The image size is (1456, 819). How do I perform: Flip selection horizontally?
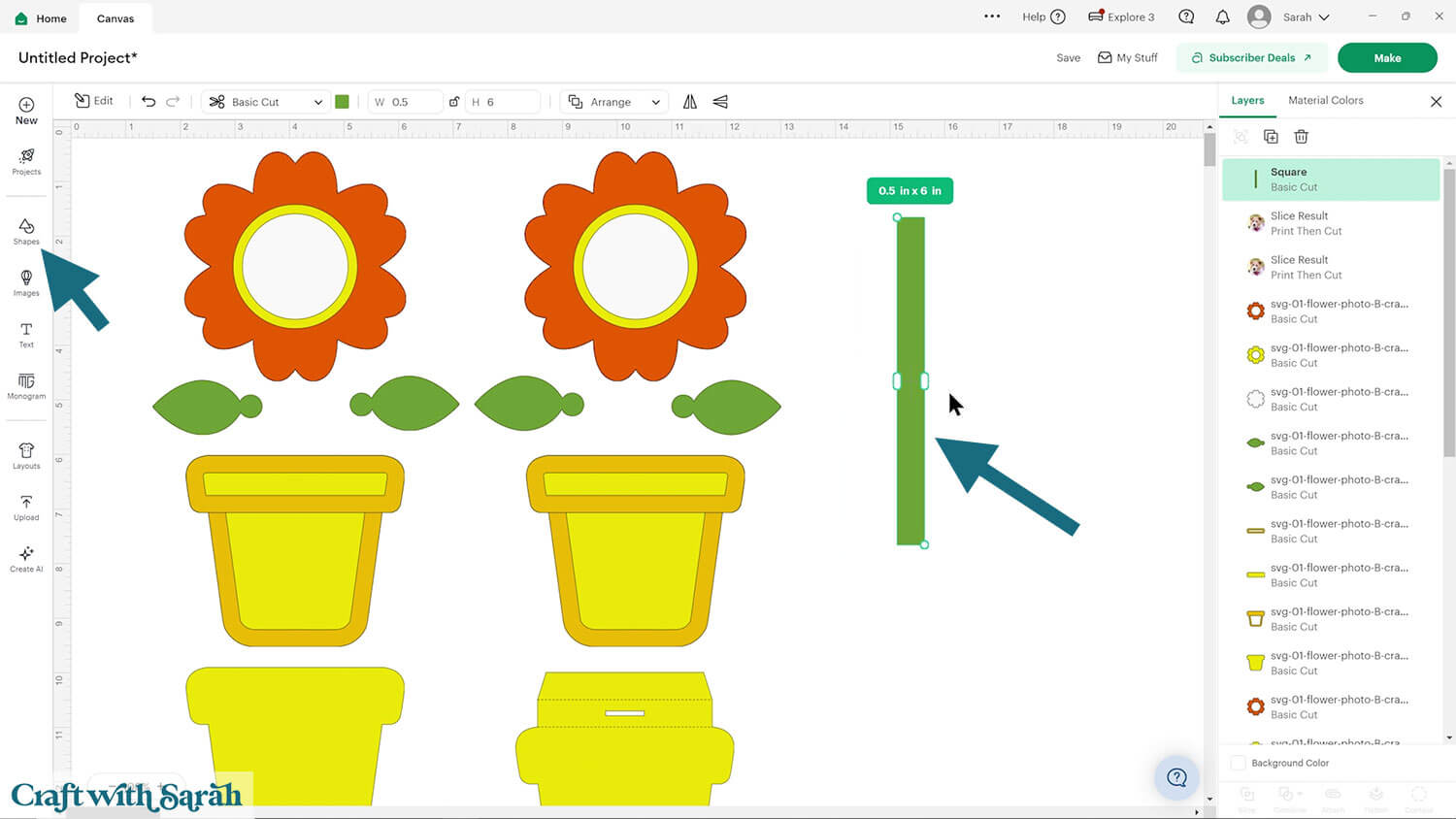690,102
